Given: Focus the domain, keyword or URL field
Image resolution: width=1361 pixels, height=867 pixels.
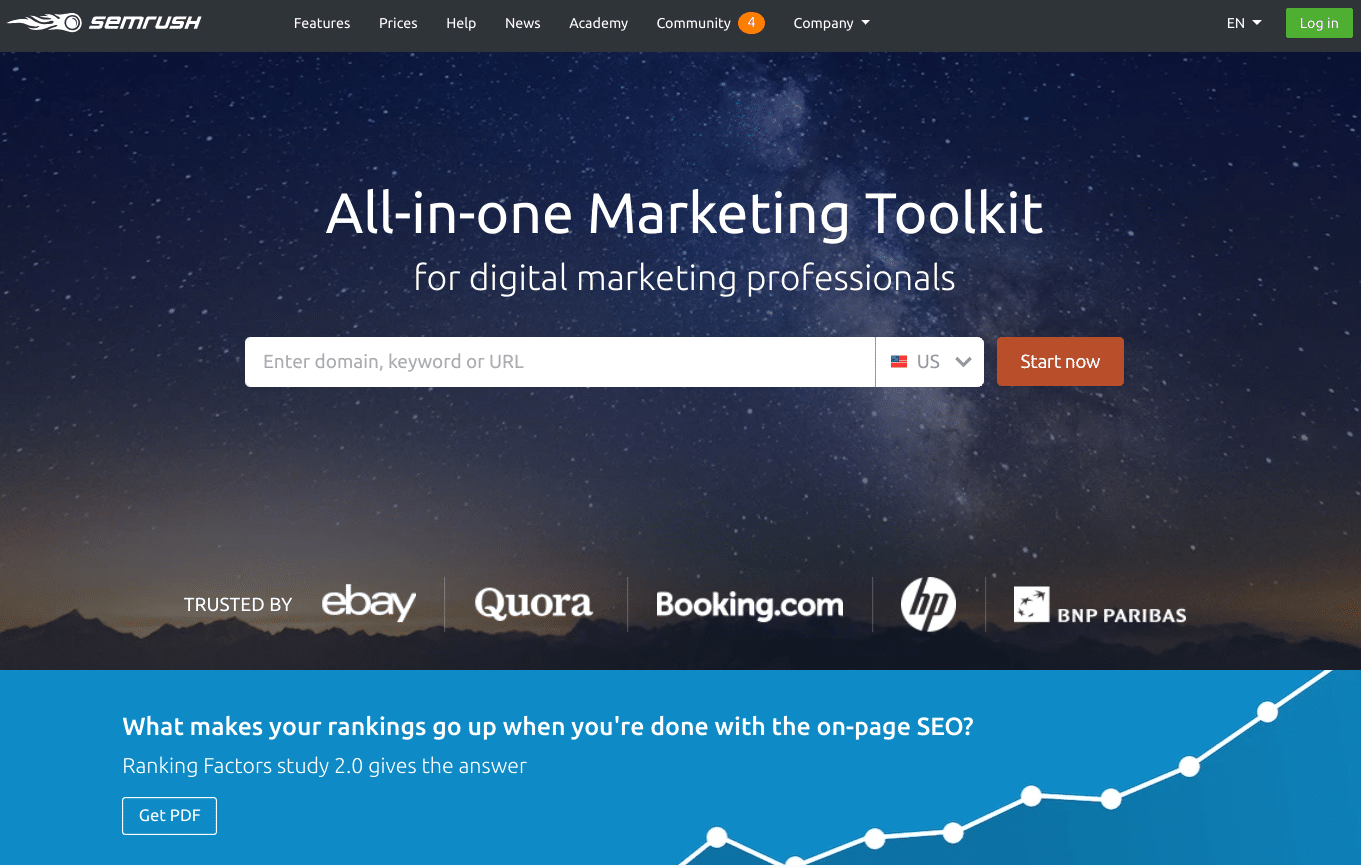Looking at the screenshot, I should click(560, 362).
